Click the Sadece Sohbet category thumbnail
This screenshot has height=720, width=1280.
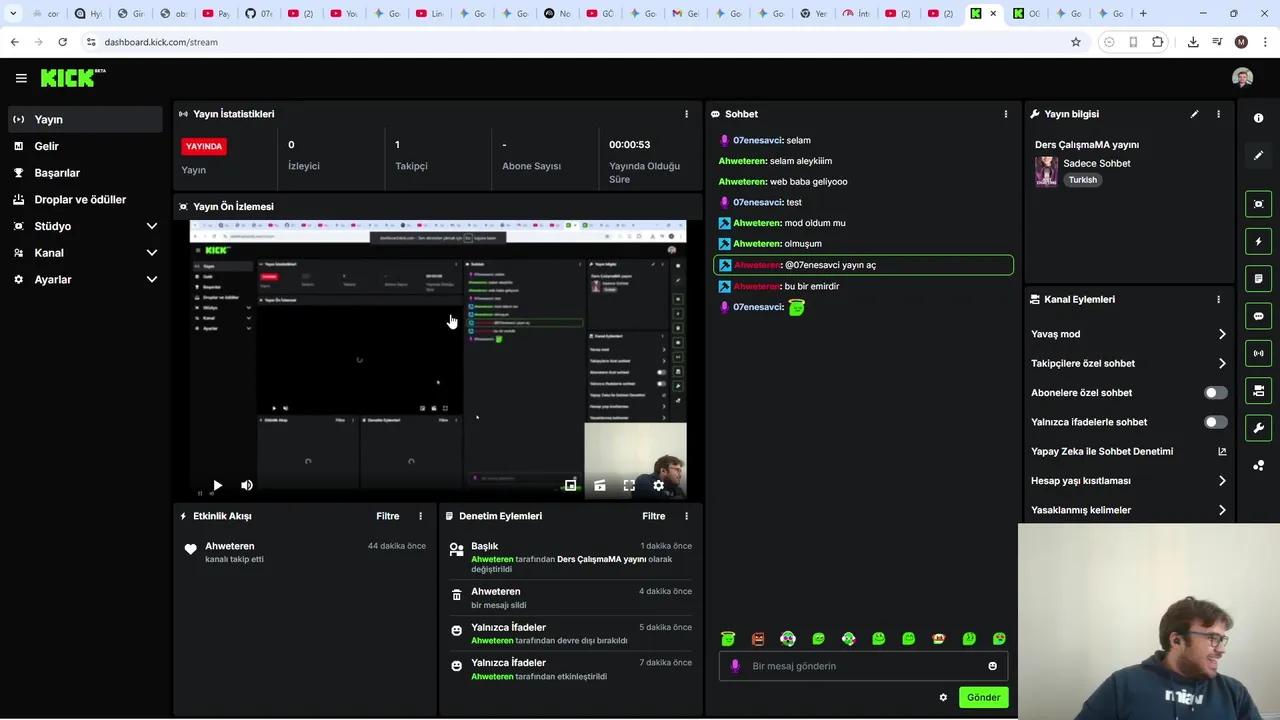[x=1046, y=171]
